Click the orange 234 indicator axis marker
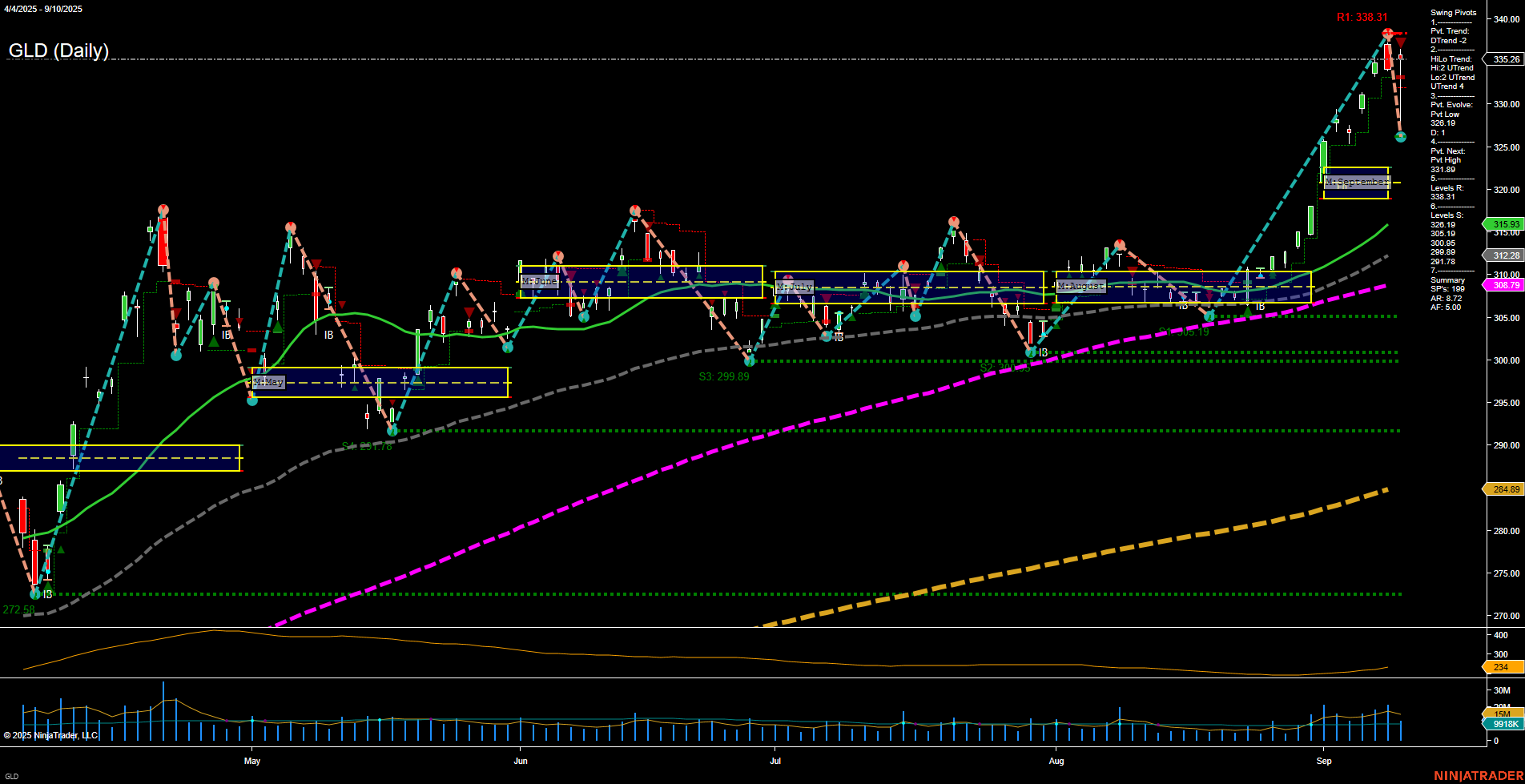 pyautogui.click(x=1505, y=666)
